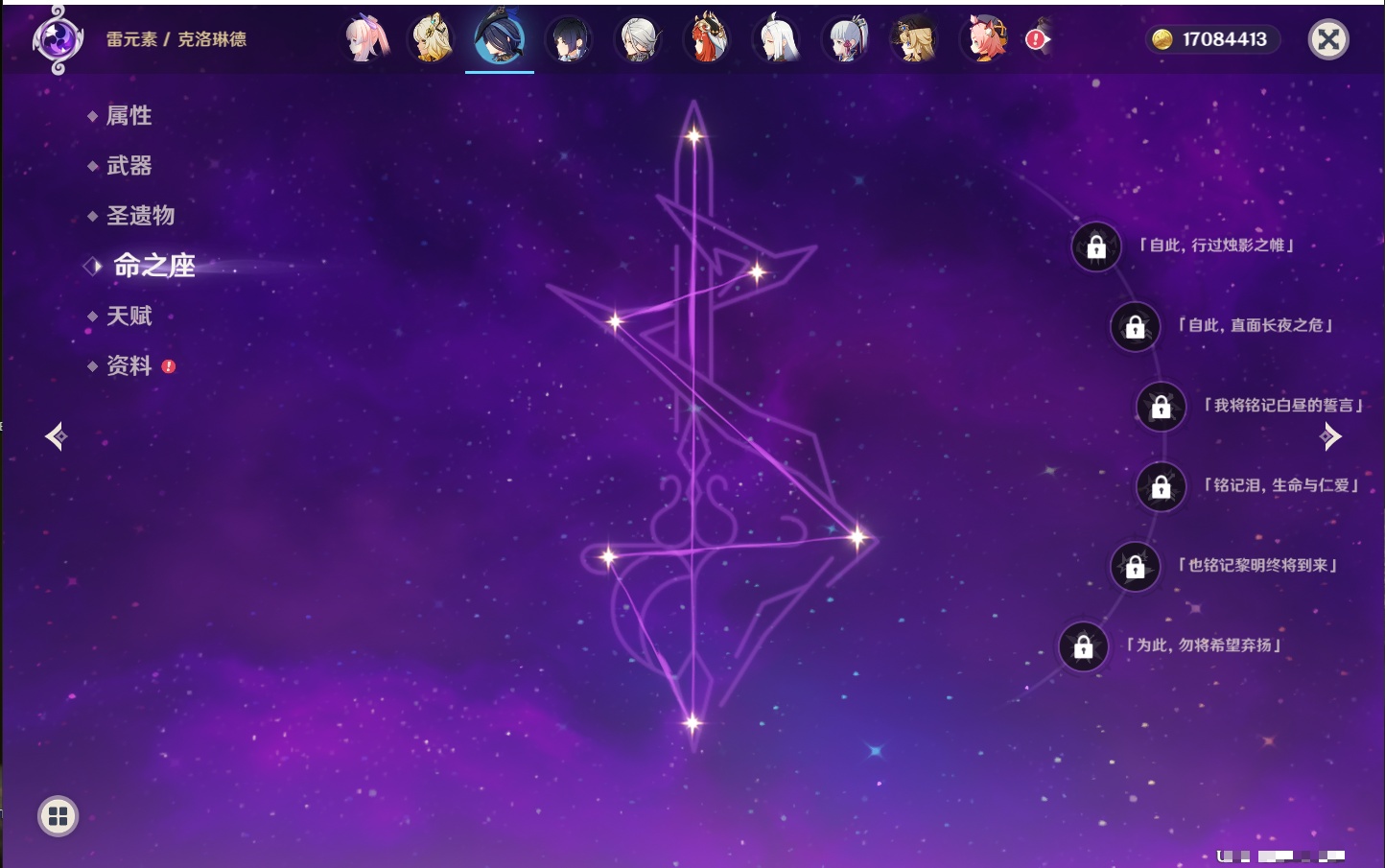The height and width of the screenshot is (868, 1385).
Task: Select the silver ponytail eighth character avatar
Action: 846,39
